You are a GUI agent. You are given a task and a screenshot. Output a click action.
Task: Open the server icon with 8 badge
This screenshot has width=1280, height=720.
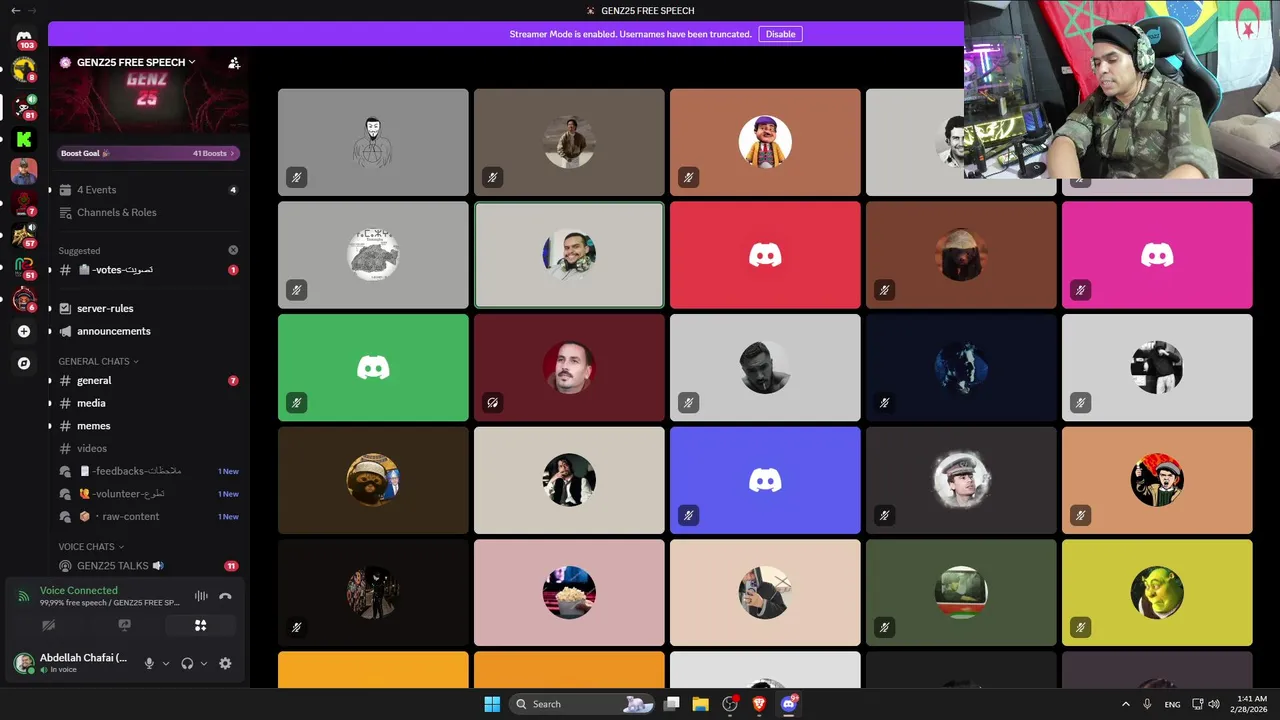pos(24,70)
